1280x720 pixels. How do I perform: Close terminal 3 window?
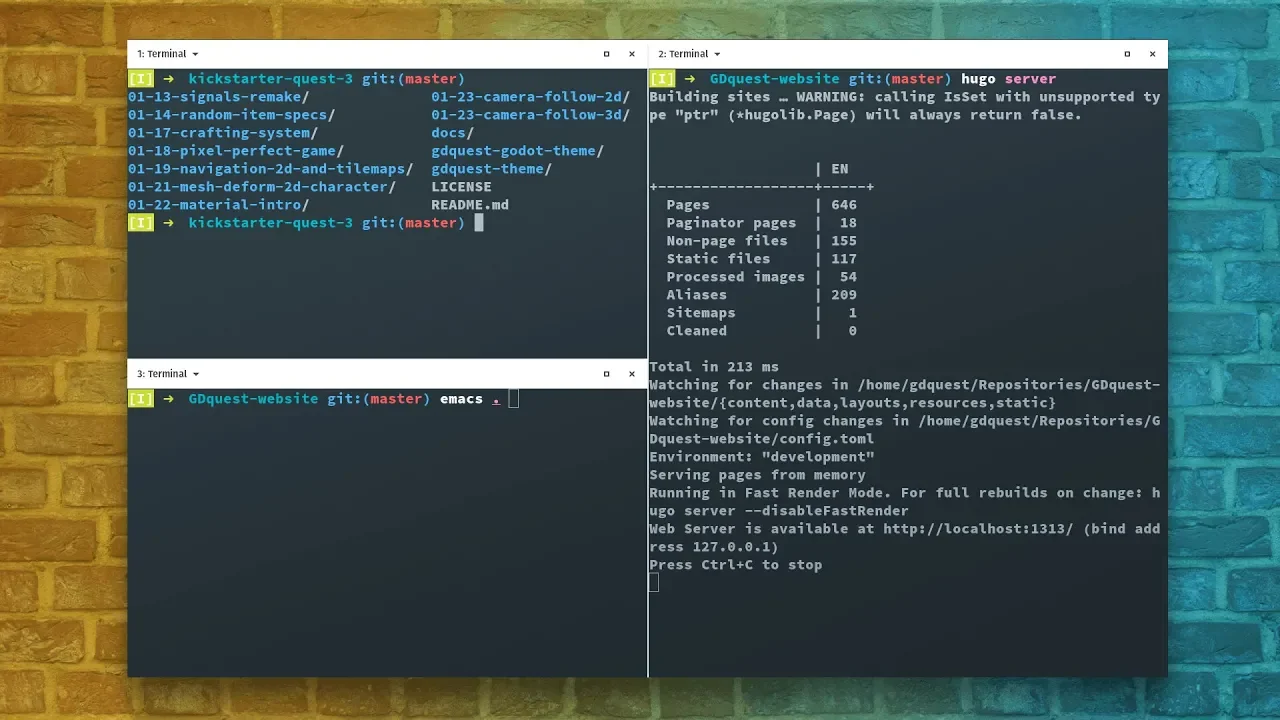click(x=632, y=374)
